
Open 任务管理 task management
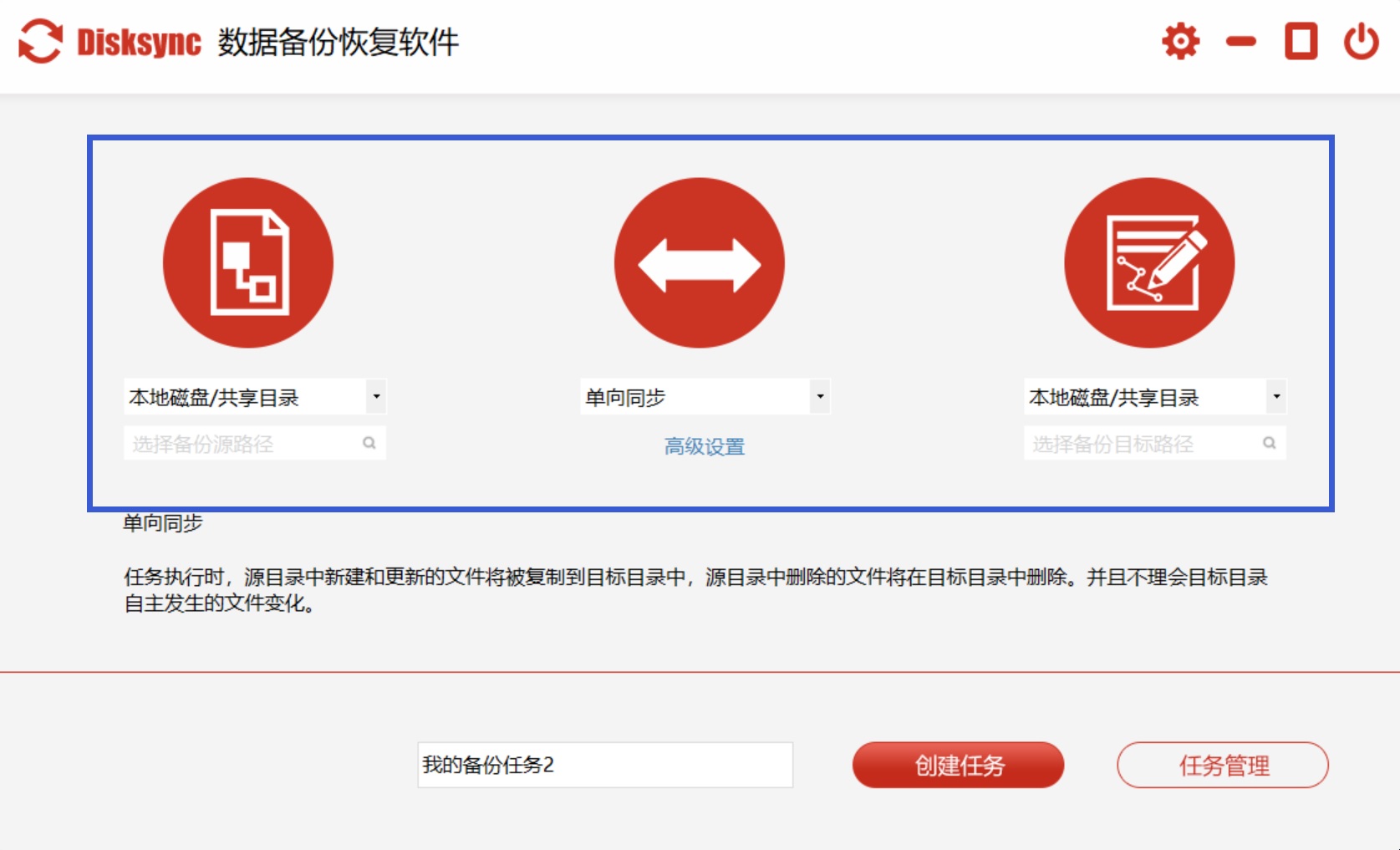point(1223,765)
